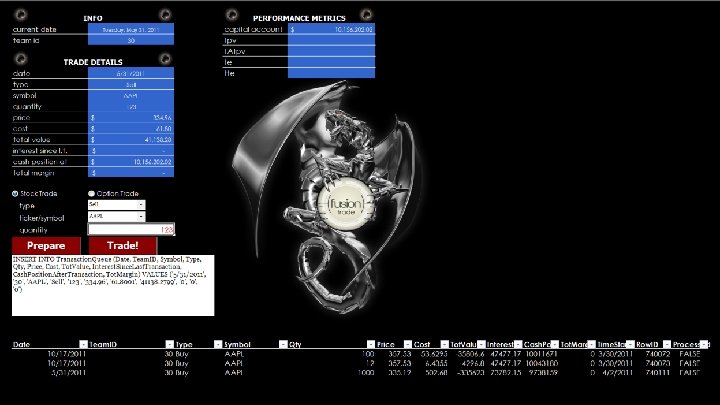Select the trade details cost value cell
The height and width of the screenshot is (405, 720).
pyautogui.click(x=131, y=129)
